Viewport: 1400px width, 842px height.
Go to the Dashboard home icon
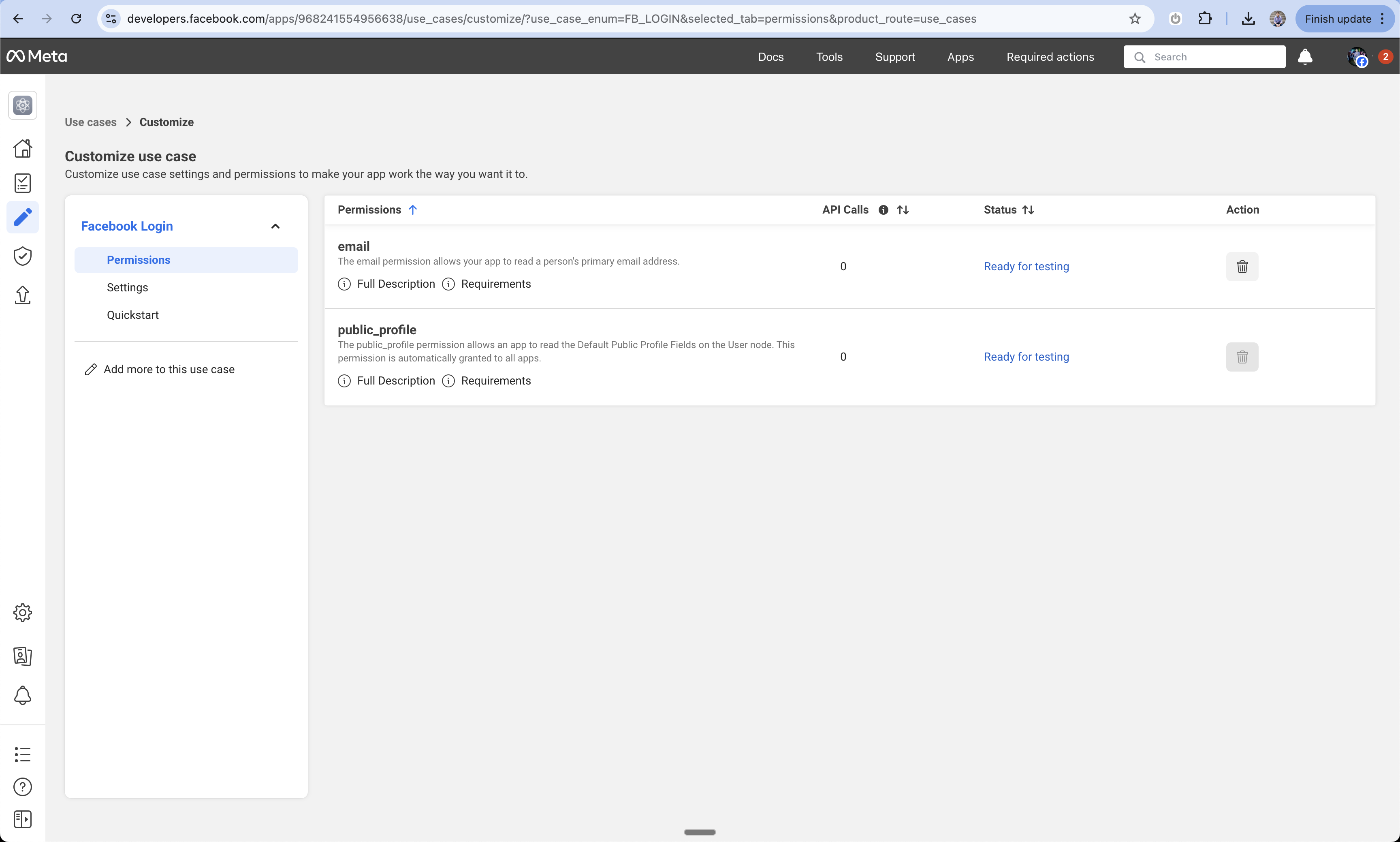coord(23,149)
